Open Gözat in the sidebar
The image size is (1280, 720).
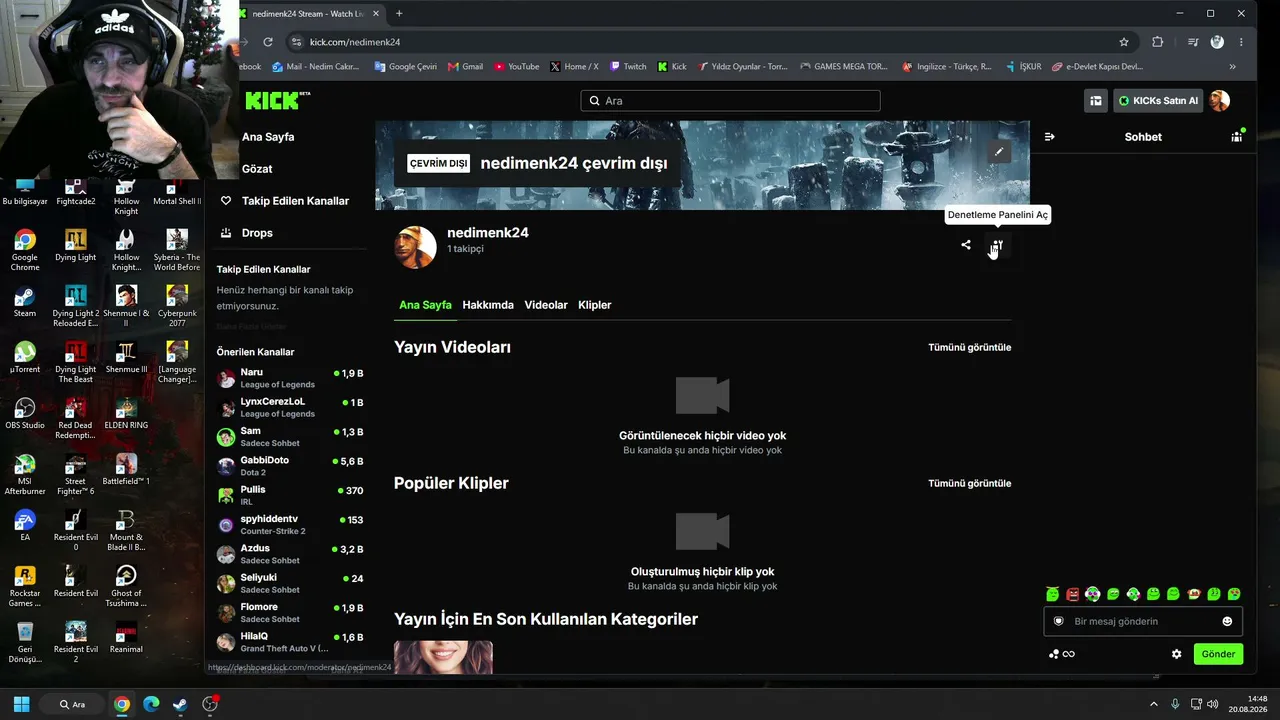(257, 169)
